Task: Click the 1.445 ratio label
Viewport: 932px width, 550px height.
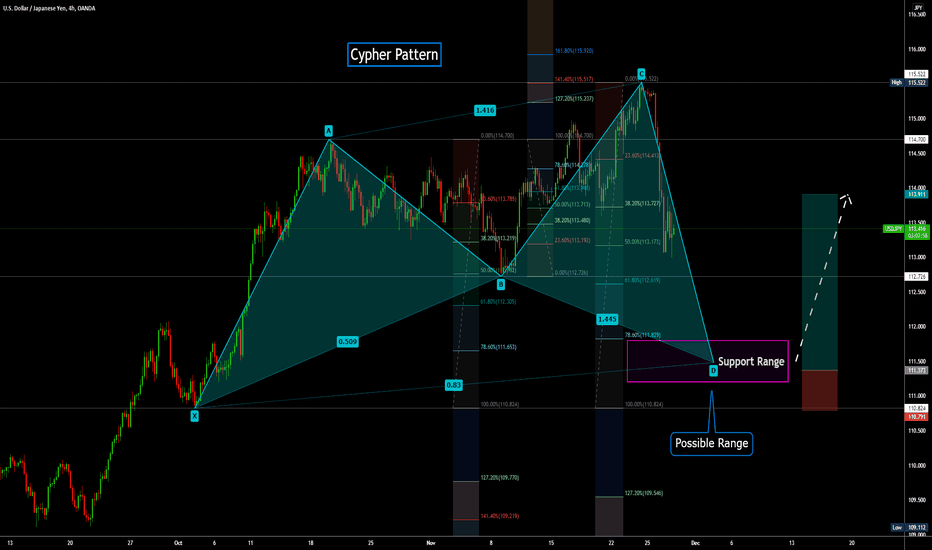Action: tap(607, 319)
